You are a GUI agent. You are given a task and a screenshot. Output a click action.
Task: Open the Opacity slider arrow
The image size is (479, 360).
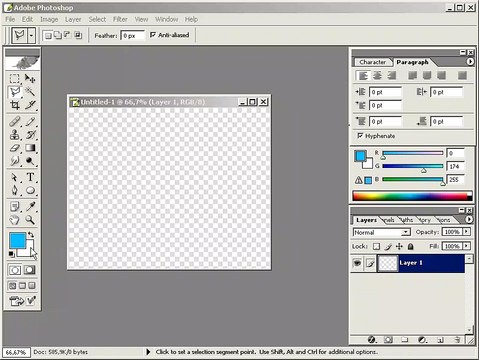(x=466, y=232)
